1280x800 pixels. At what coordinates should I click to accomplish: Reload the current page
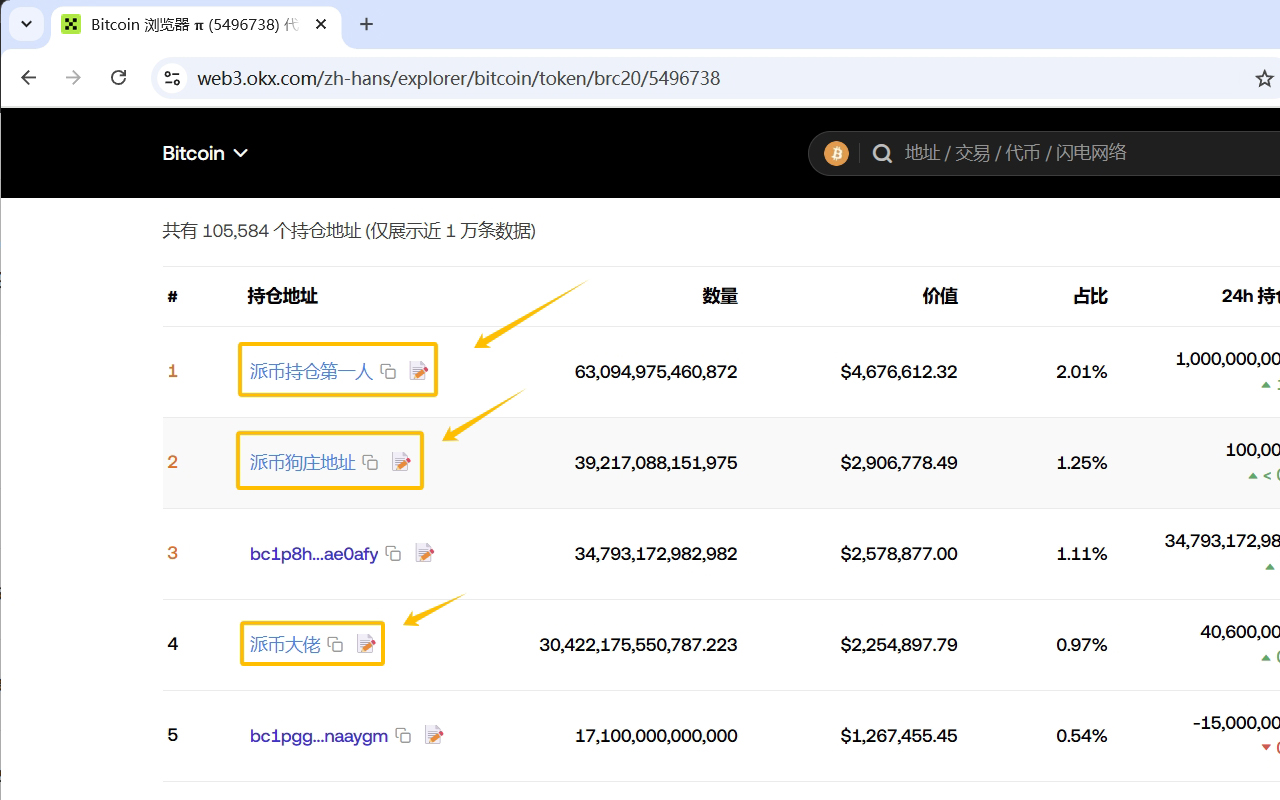(118, 78)
